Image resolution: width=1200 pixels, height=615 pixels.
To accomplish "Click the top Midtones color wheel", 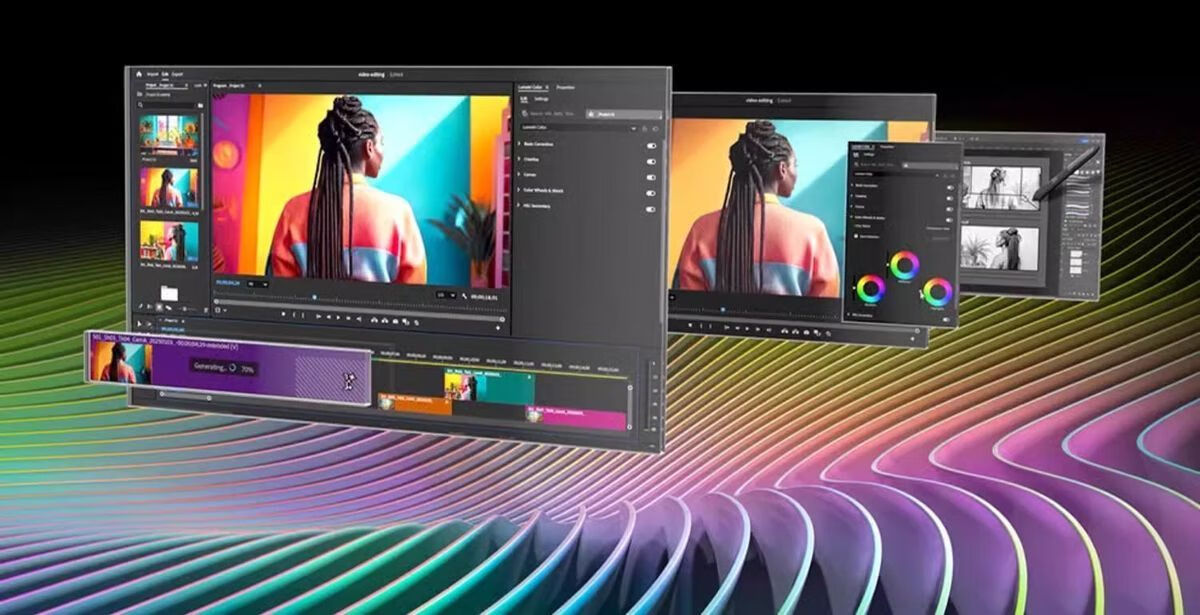I will [x=904, y=265].
